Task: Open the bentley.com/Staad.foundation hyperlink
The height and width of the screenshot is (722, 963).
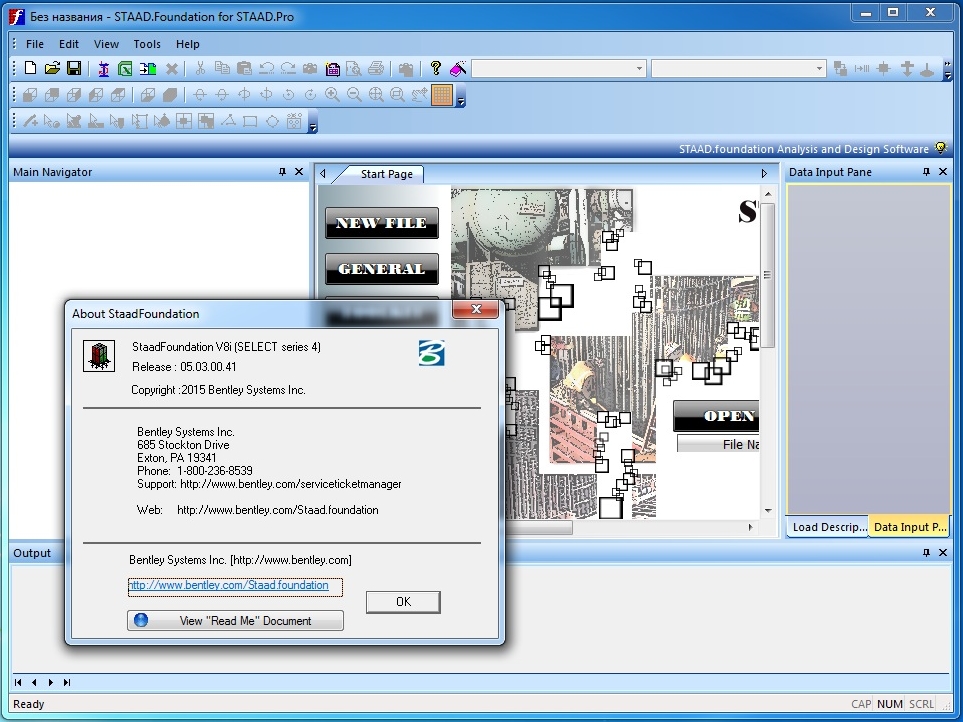Action: [228, 585]
